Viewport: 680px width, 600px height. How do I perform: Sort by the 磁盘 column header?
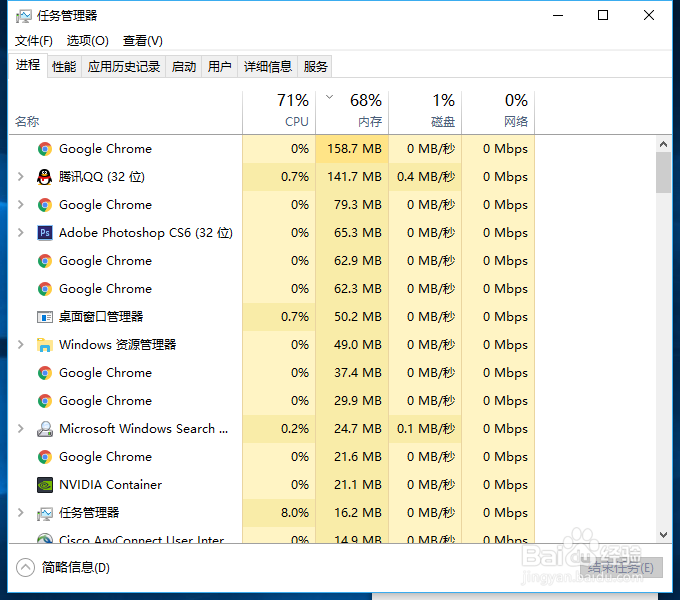click(x=425, y=112)
